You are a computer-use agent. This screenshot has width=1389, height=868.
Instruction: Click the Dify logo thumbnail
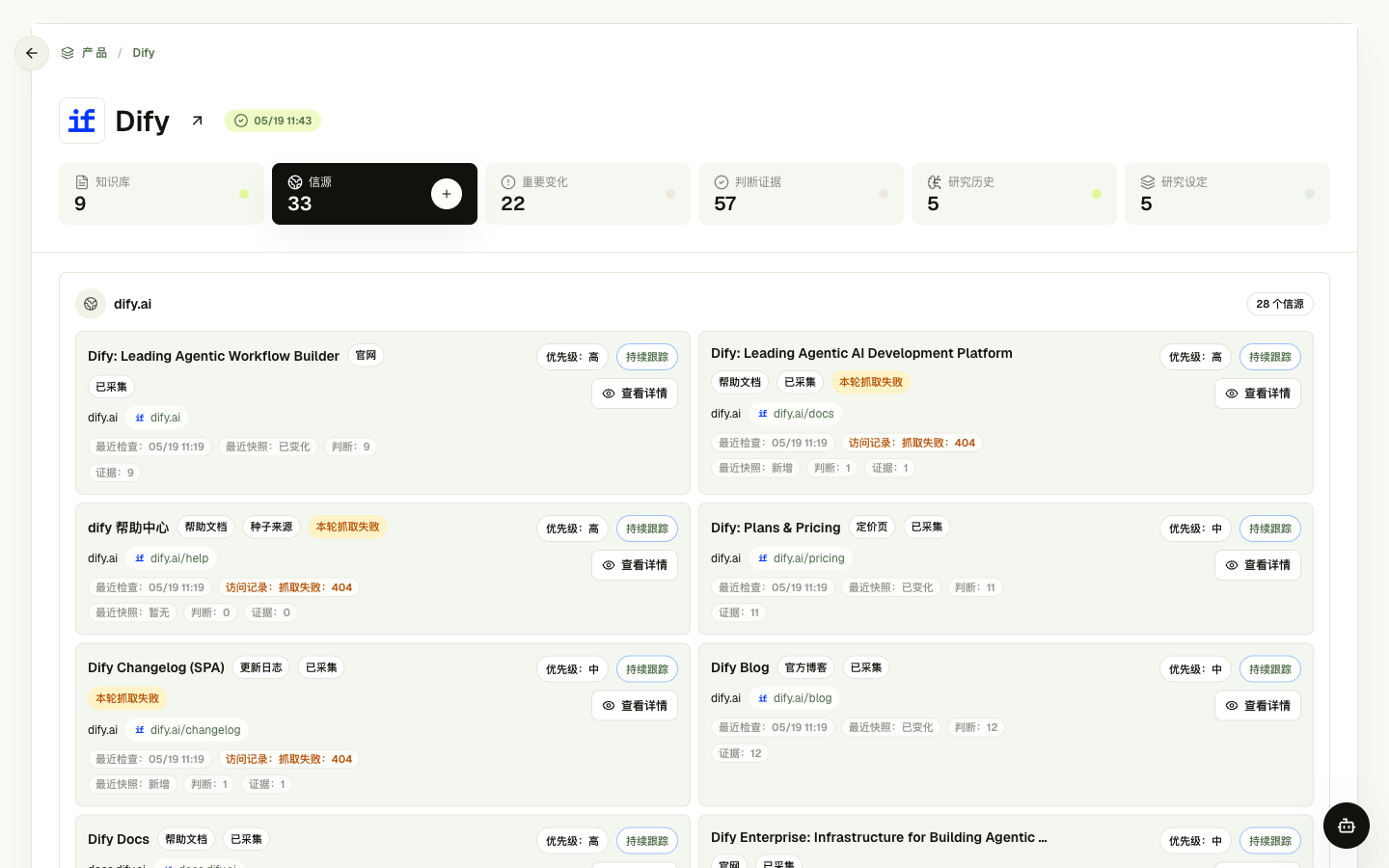pos(82,121)
